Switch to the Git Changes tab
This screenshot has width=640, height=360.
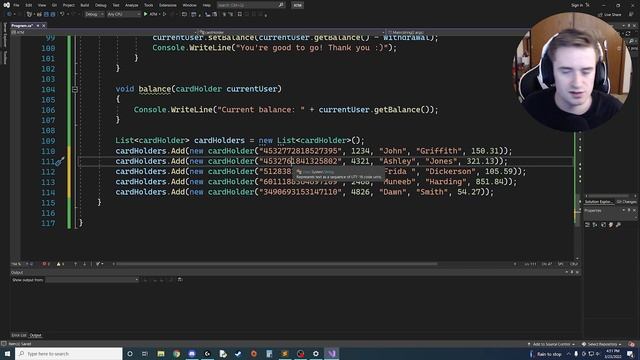[626, 202]
